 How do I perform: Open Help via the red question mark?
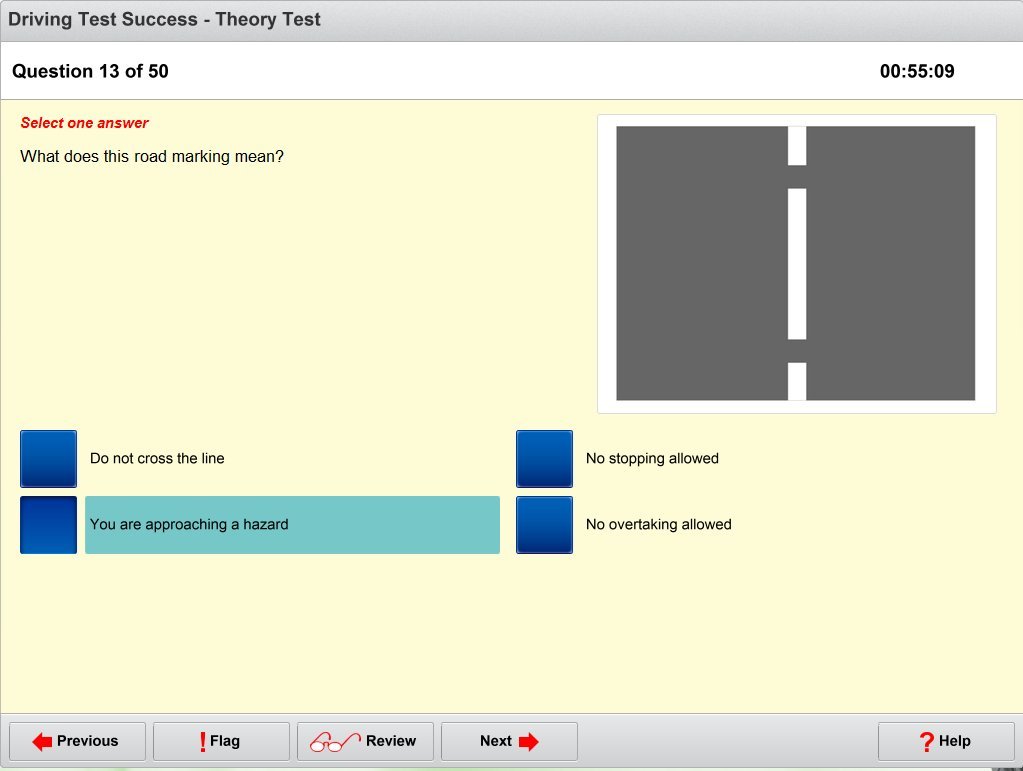(926, 741)
